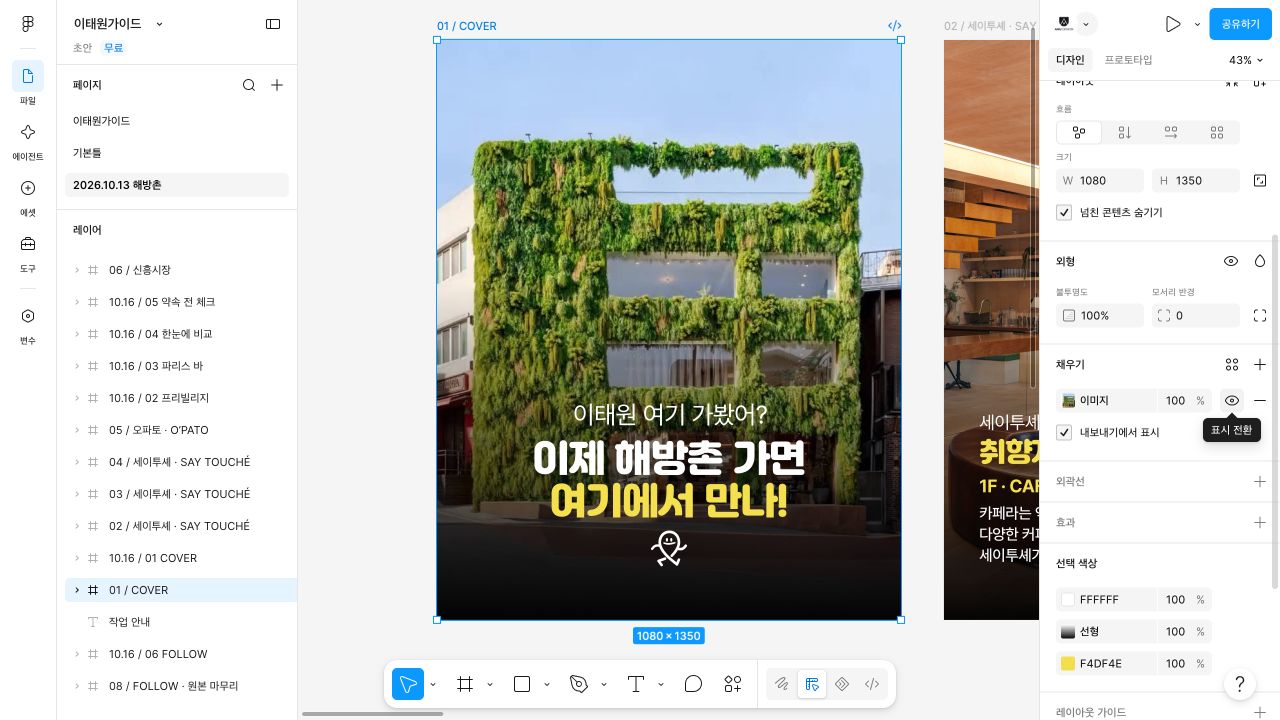Image resolution: width=1280 pixels, height=720 pixels.
Task: Select freeform flow layout option
Action: (x=1079, y=132)
